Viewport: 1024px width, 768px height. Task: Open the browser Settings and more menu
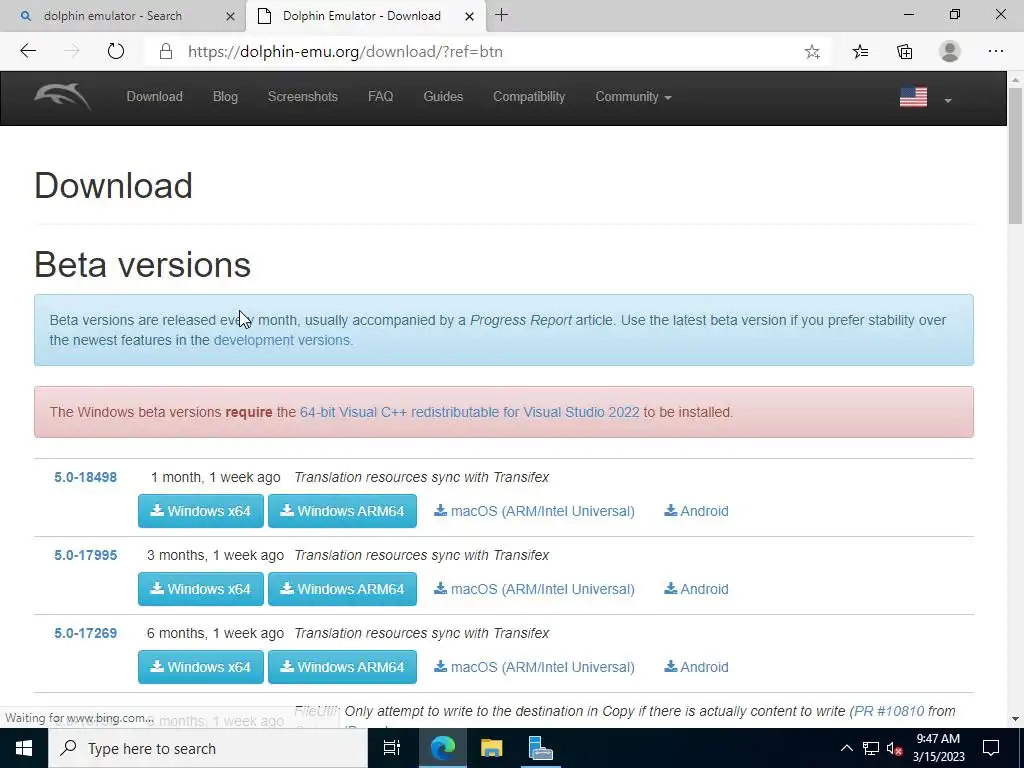click(x=995, y=51)
